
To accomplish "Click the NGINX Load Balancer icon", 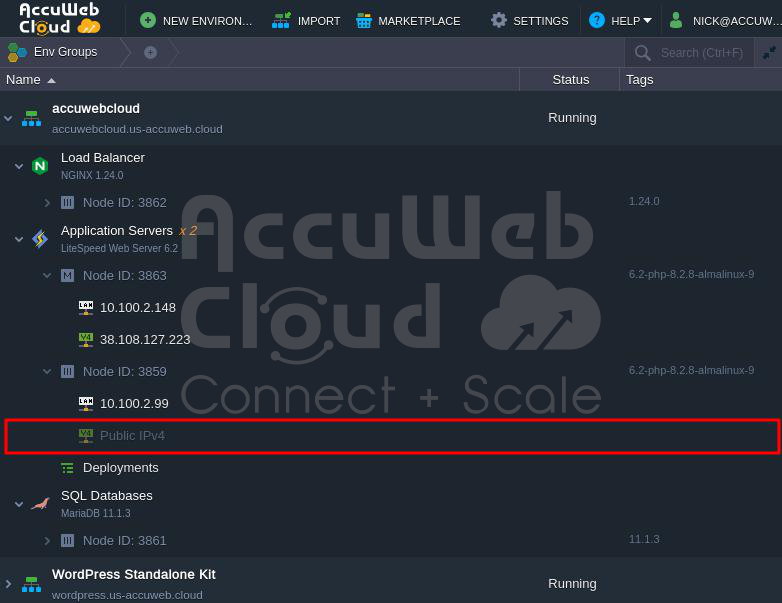I will point(40,165).
